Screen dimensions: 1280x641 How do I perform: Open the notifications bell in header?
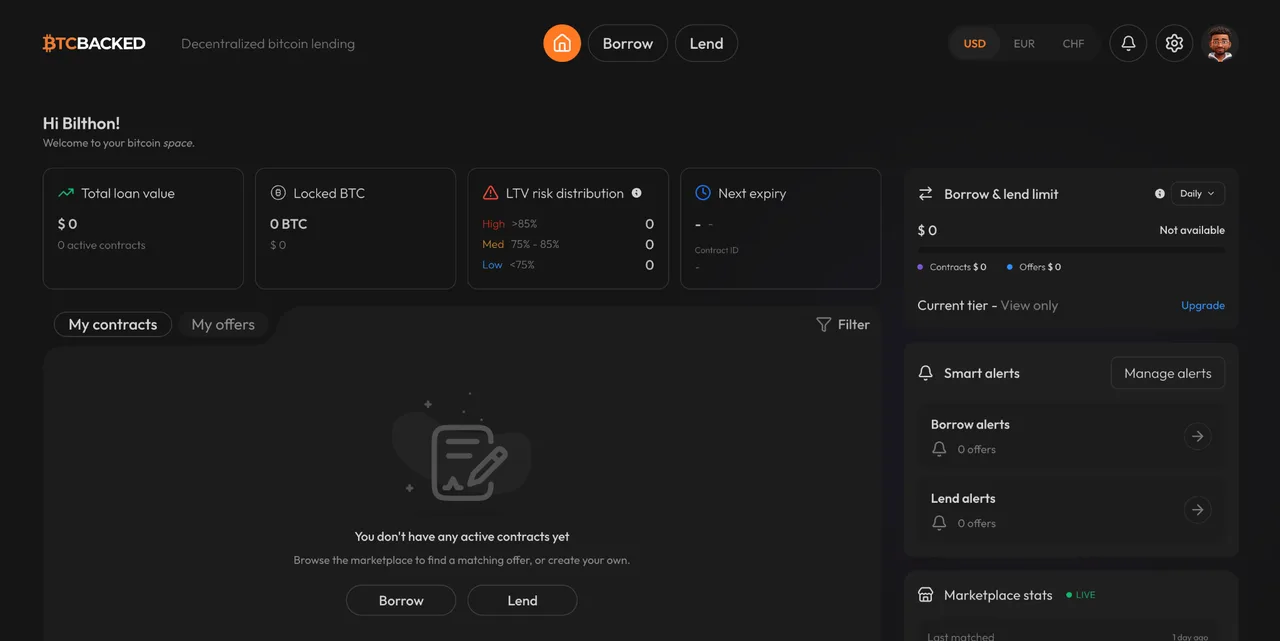pyautogui.click(x=1128, y=43)
